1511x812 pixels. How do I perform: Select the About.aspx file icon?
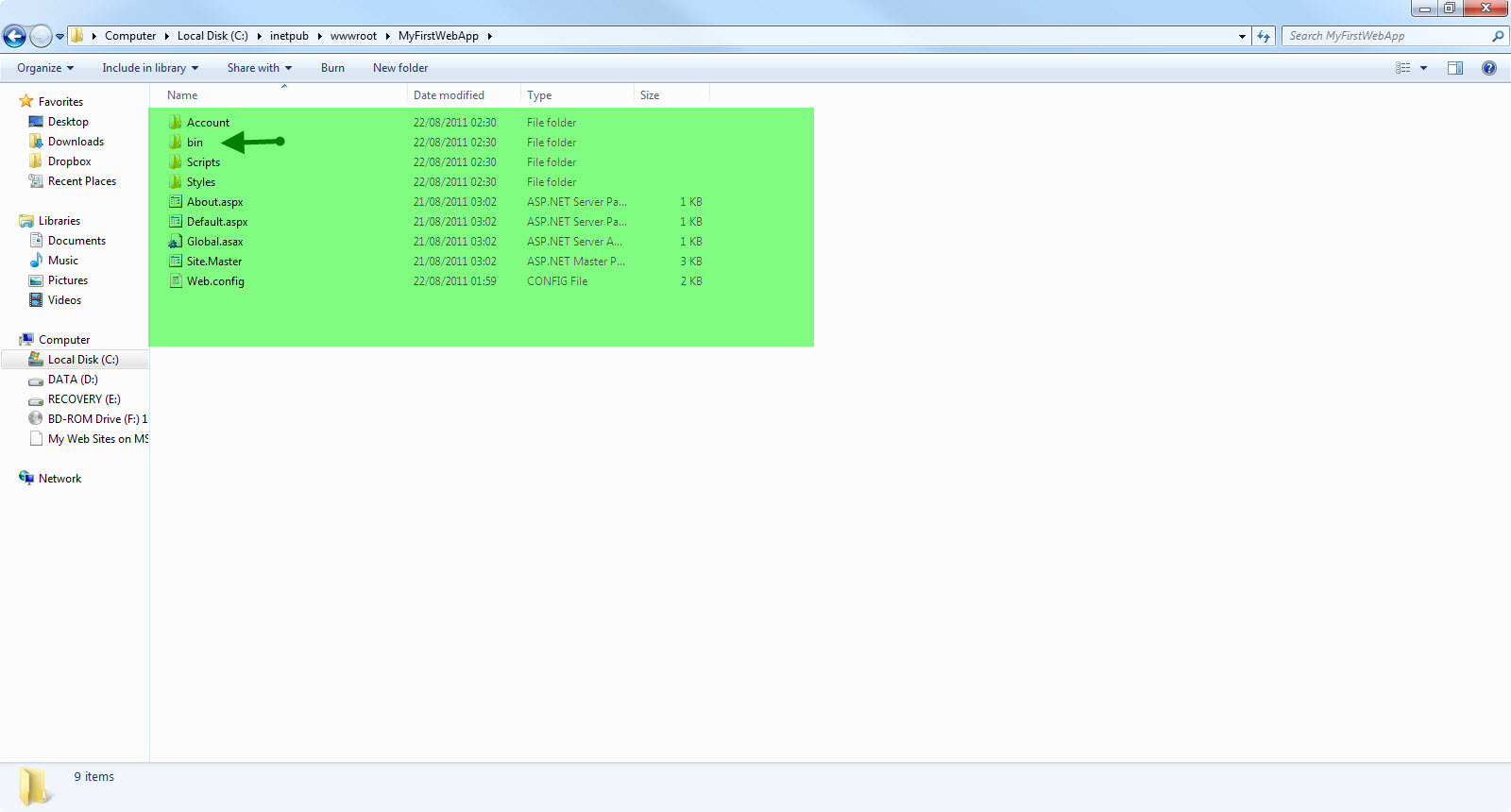(x=175, y=201)
